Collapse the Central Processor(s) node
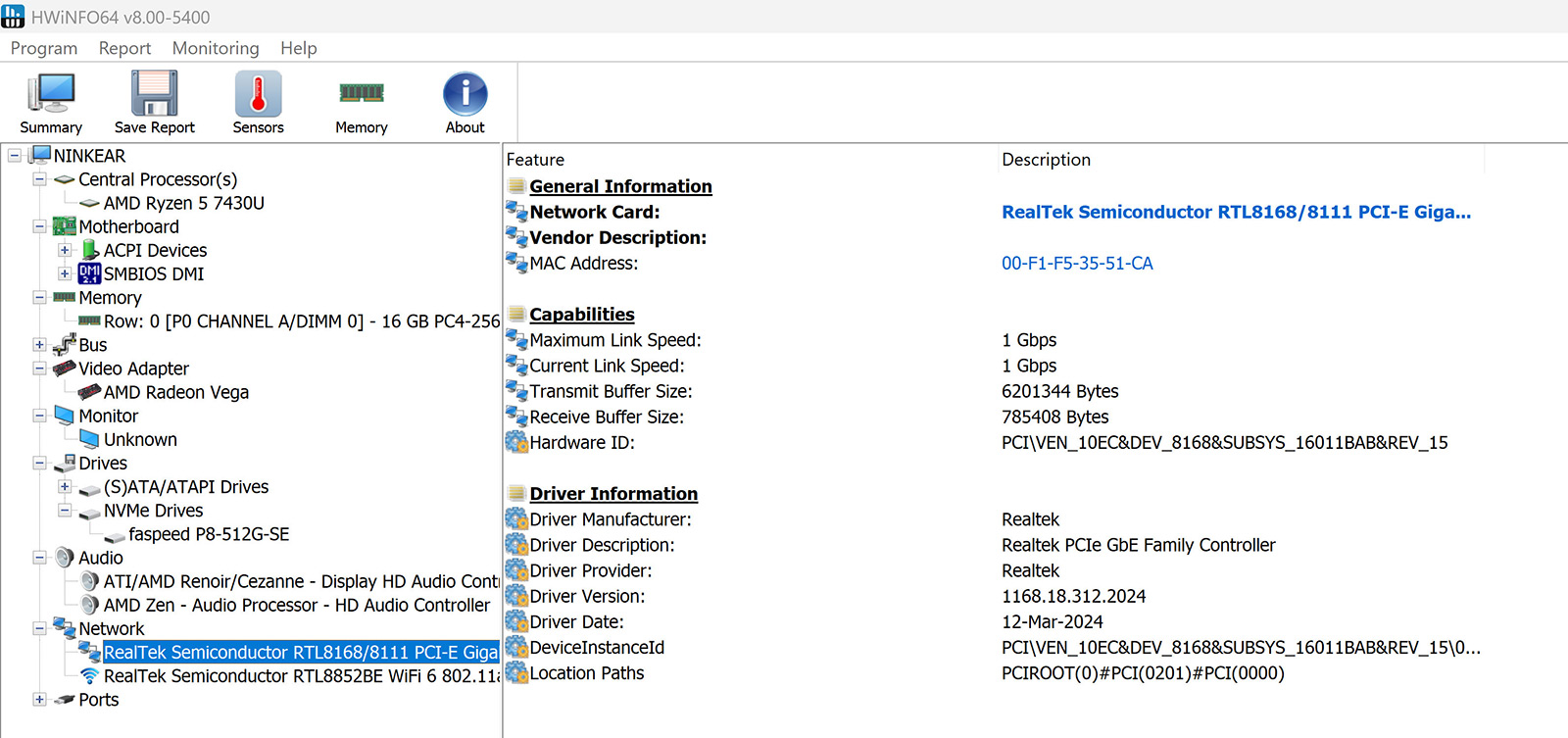The image size is (1568, 738). click(x=39, y=179)
